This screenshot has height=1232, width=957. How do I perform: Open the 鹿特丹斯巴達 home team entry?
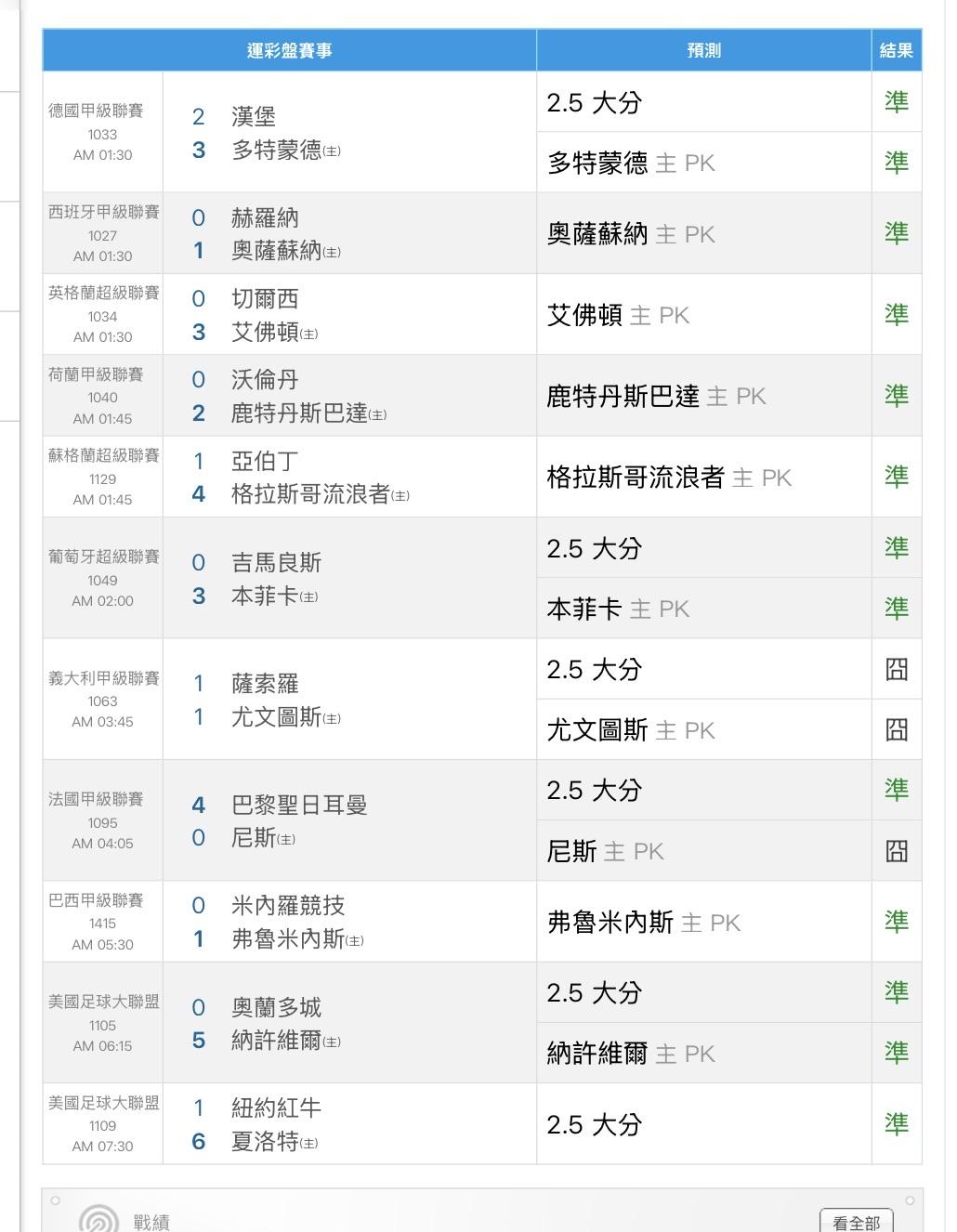(299, 413)
